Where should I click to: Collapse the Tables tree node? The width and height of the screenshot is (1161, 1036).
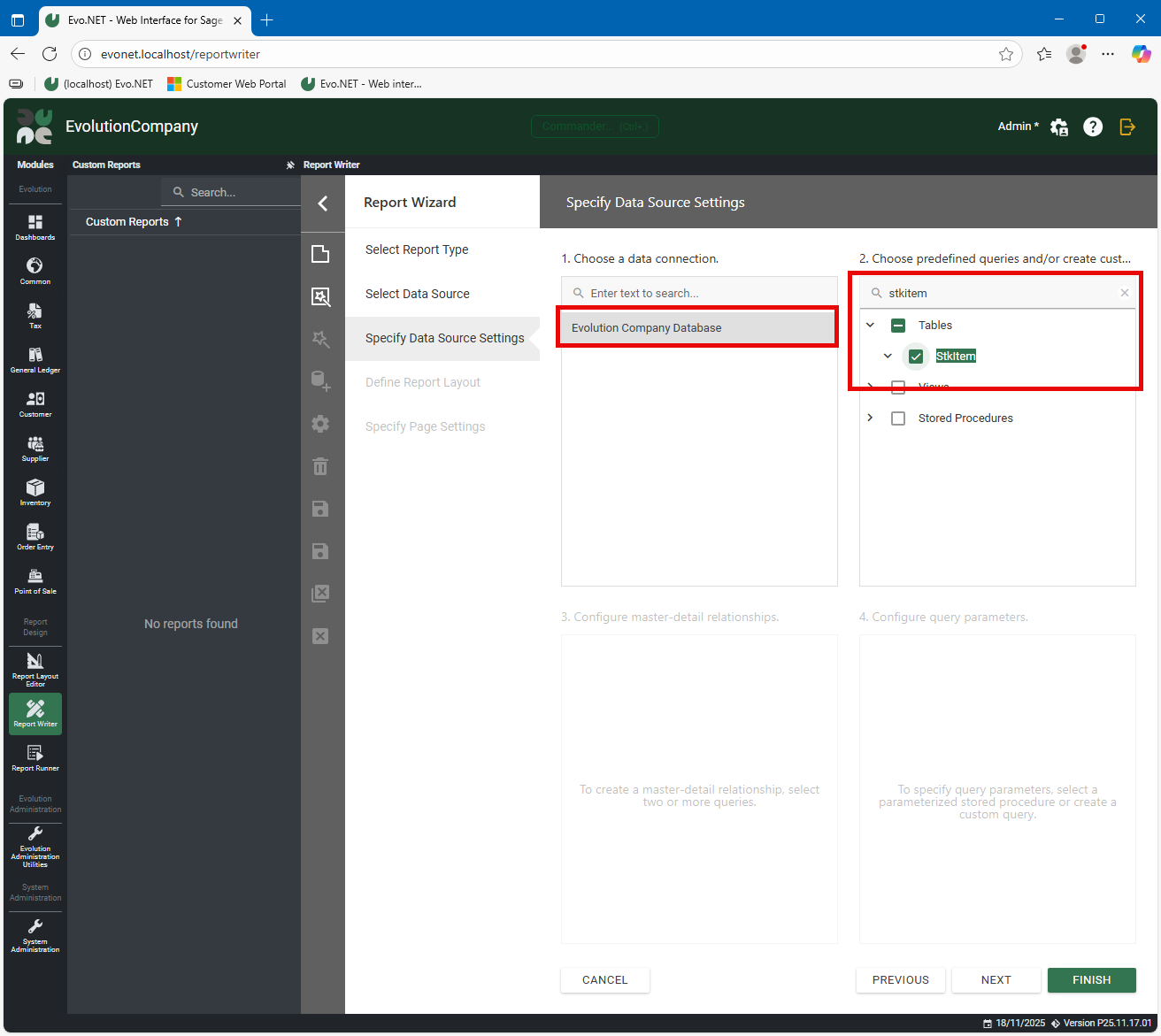pyautogui.click(x=871, y=326)
